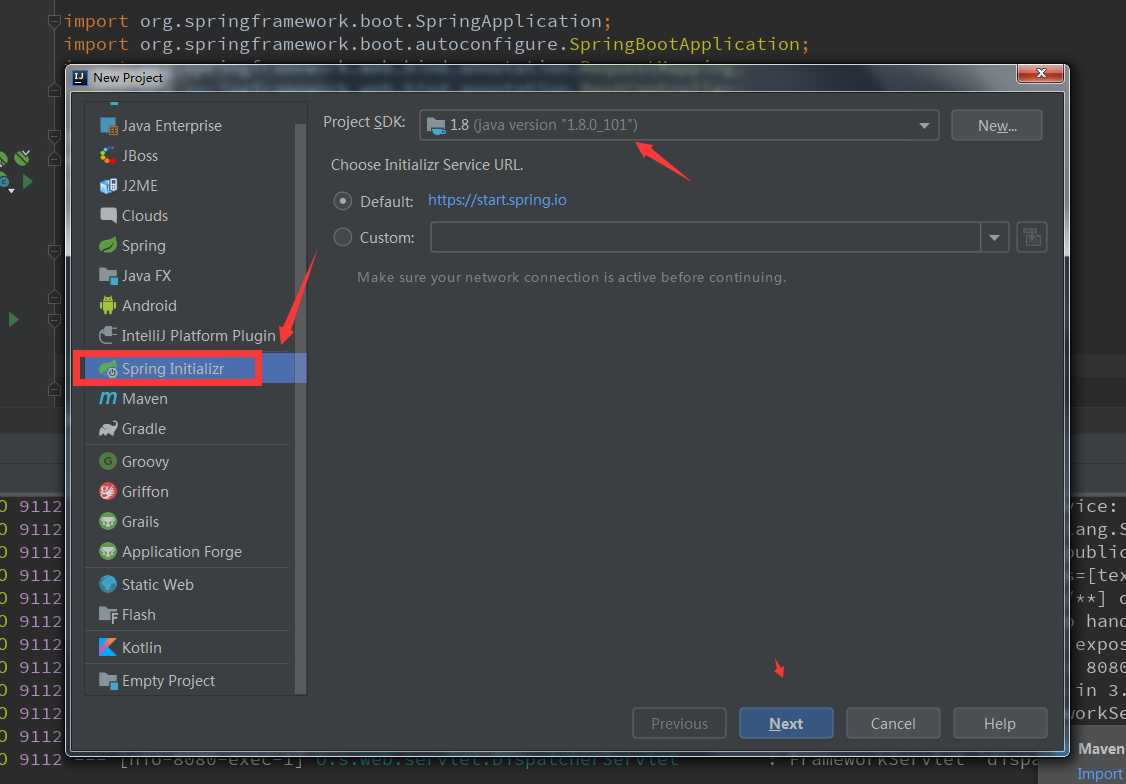Focus the Custom URL input field
Image resolution: width=1126 pixels, height=784 pixels.
[706, 238]
